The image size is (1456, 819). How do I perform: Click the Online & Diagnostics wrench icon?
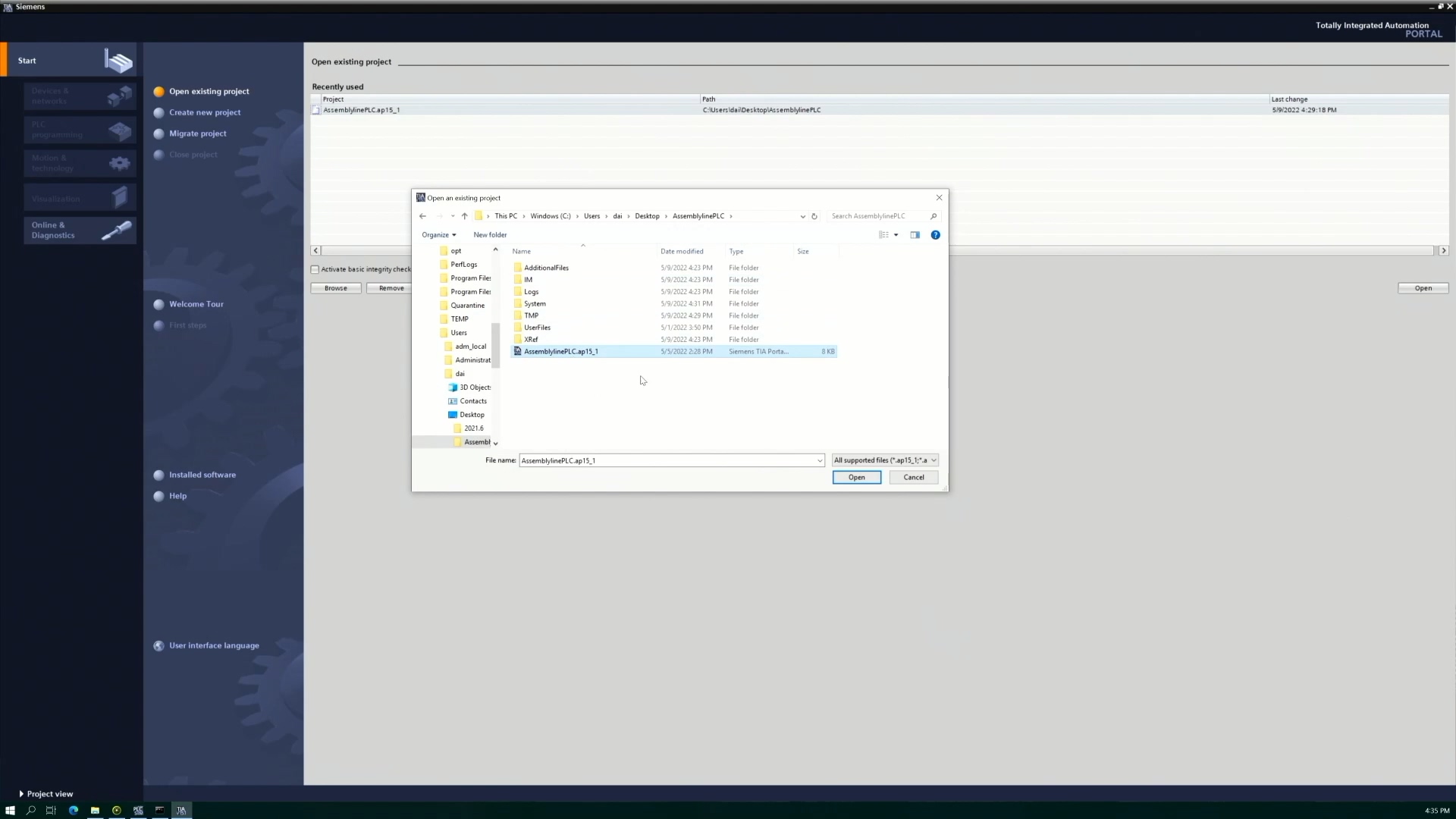(117, 231)
